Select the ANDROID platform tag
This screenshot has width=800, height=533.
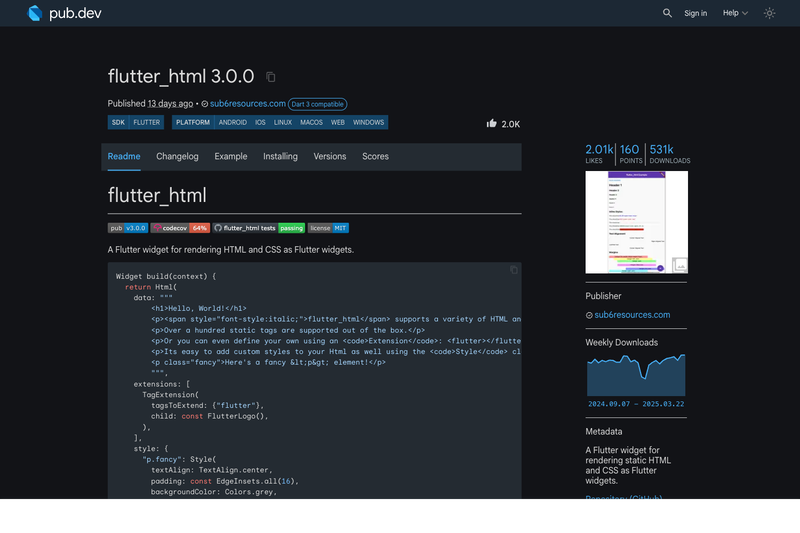(x=233, y=122)
